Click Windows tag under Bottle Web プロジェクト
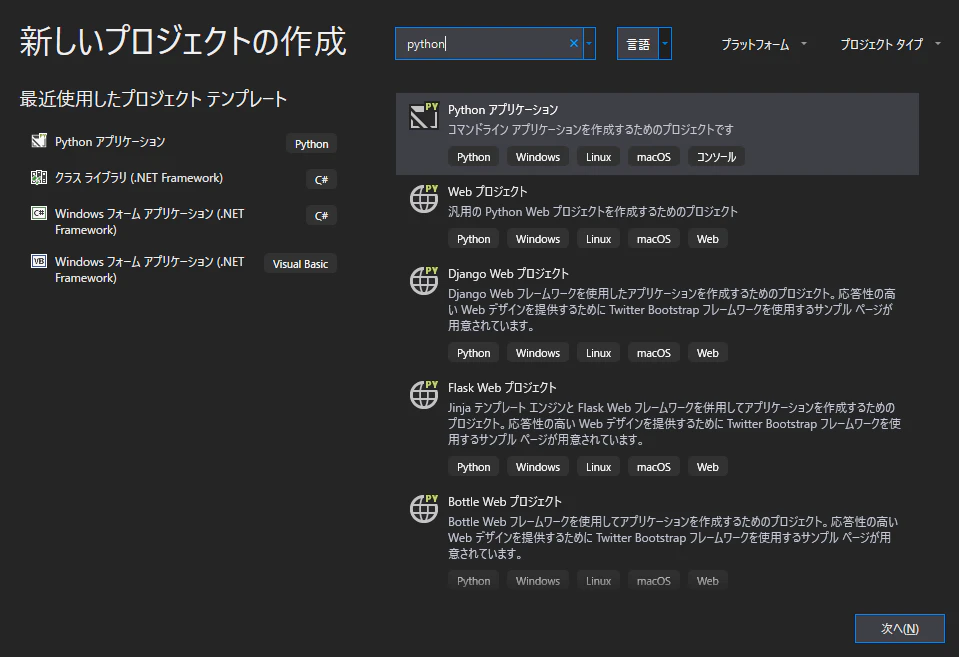 pyautogui.click(x=538, y=581)
